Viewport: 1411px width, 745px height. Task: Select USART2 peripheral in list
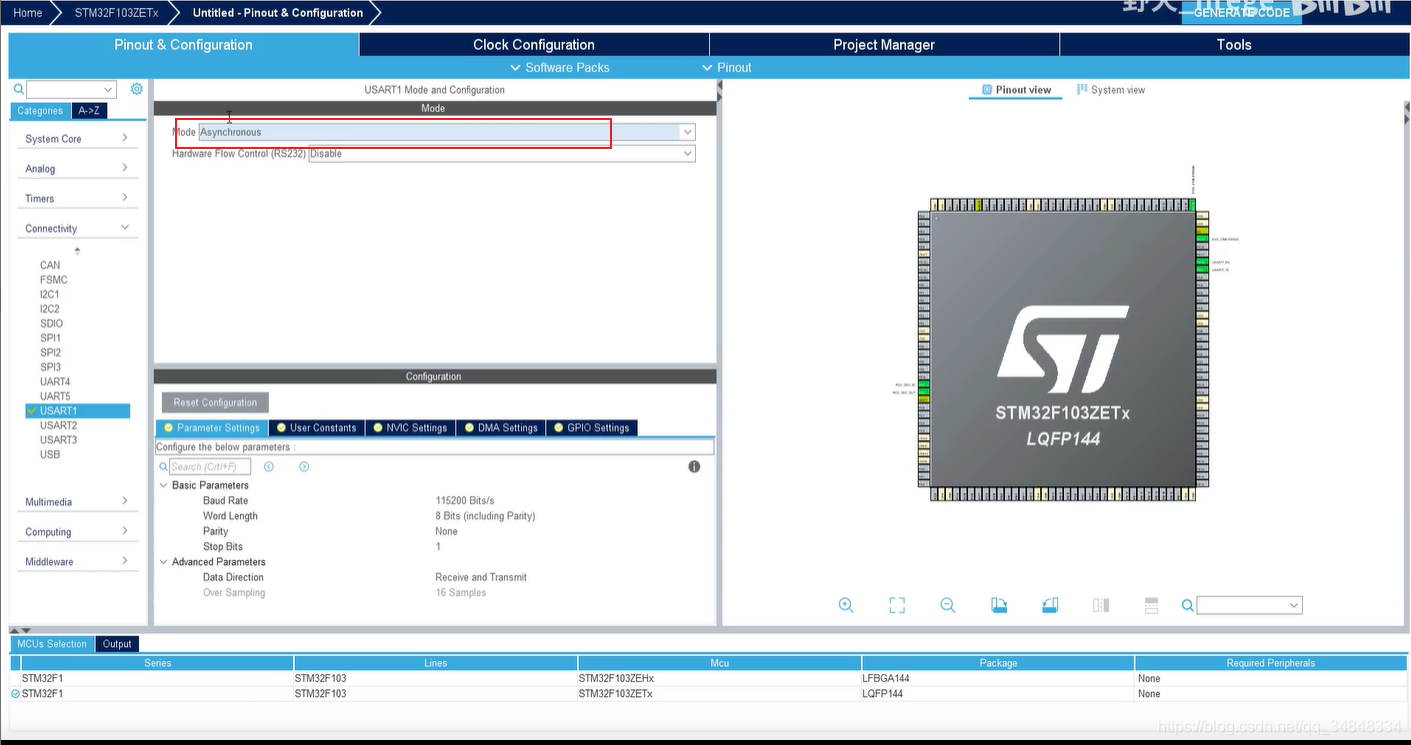[x=58, y=426]
